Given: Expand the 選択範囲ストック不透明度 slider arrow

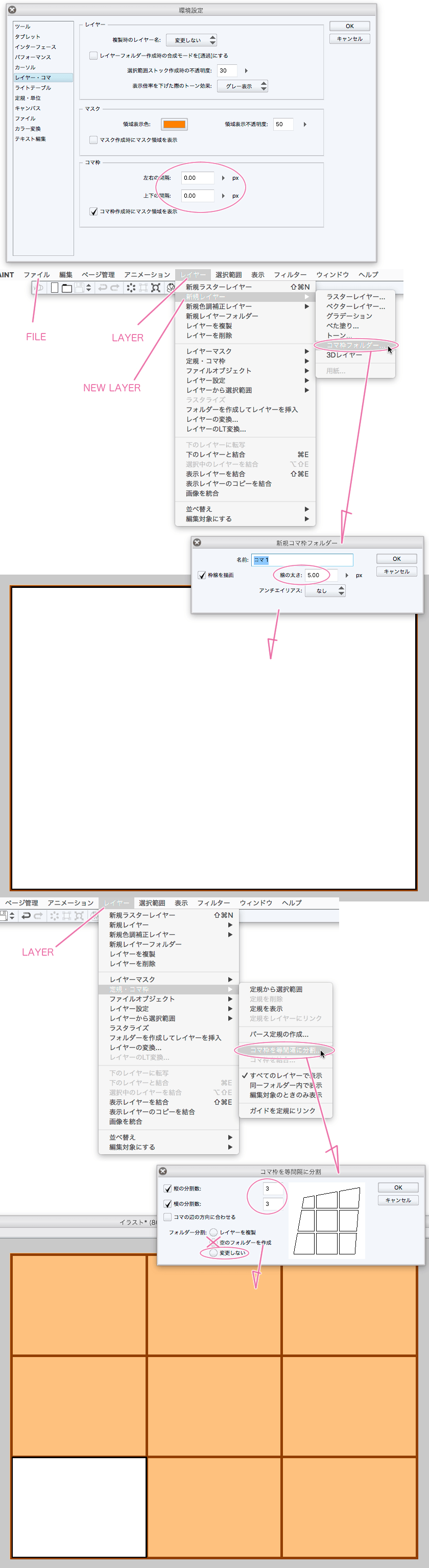Looking at the screenshot, I should pyautogui.click(x=246, y=70).
